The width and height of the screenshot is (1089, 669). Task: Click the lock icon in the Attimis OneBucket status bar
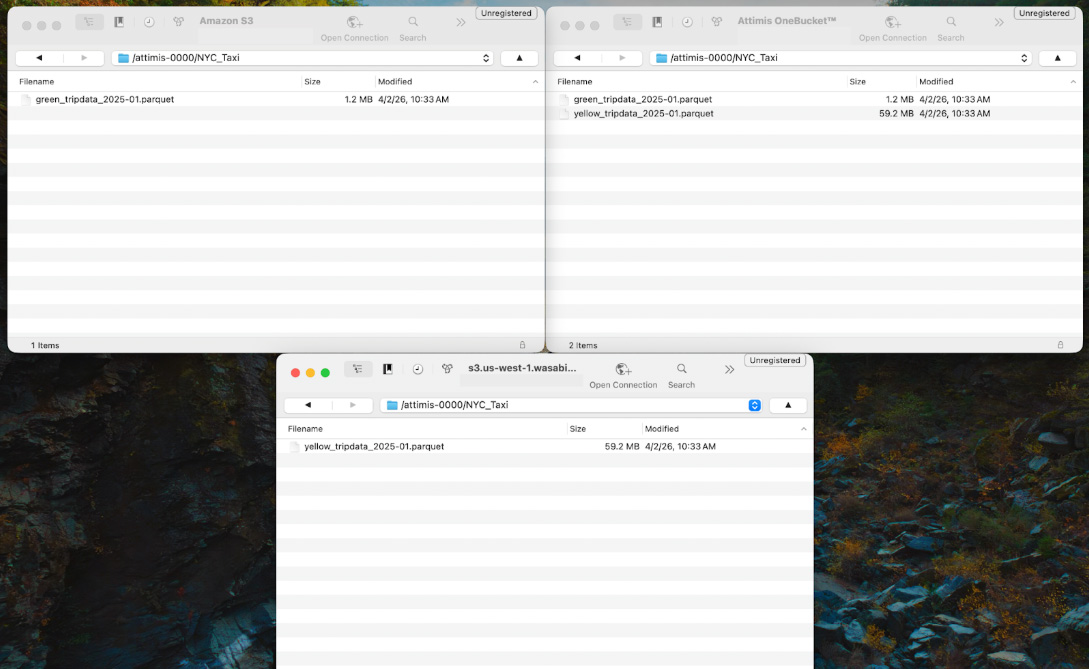1060,345
